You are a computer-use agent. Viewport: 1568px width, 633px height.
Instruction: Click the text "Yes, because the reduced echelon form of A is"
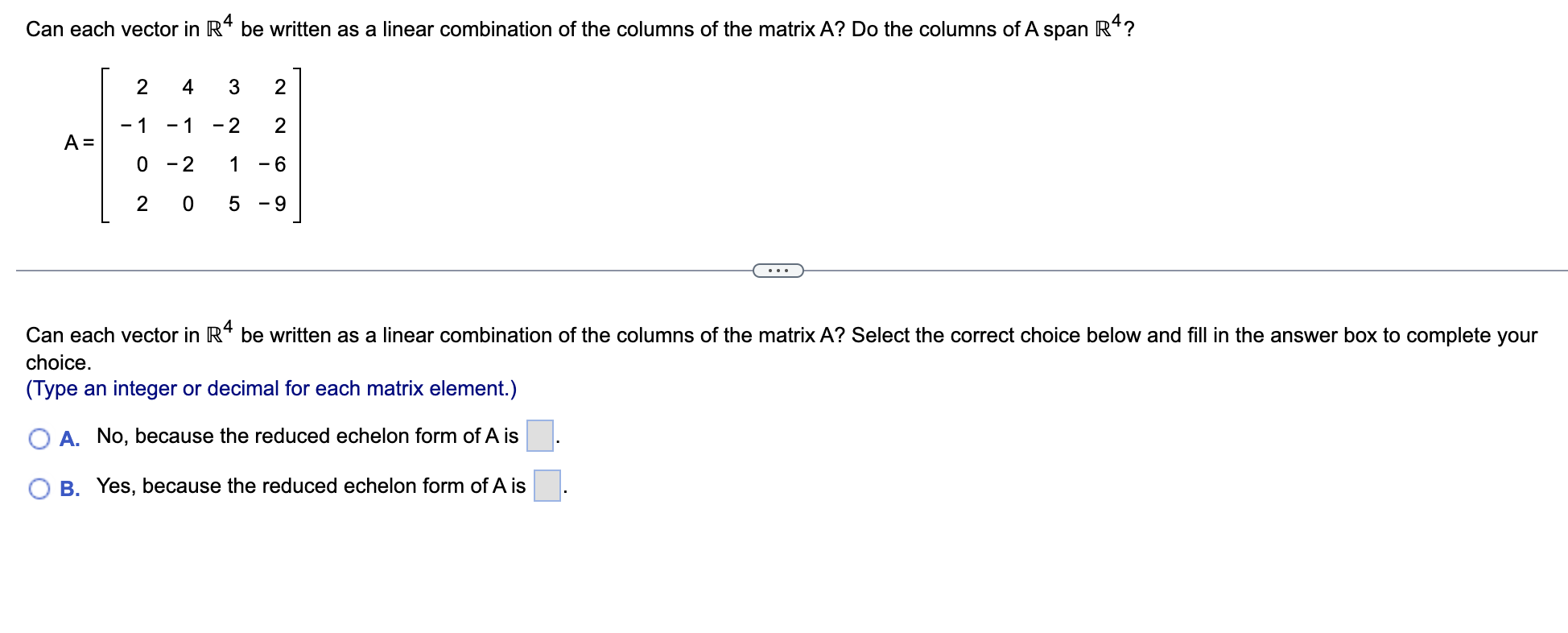(x=312, y=486)
